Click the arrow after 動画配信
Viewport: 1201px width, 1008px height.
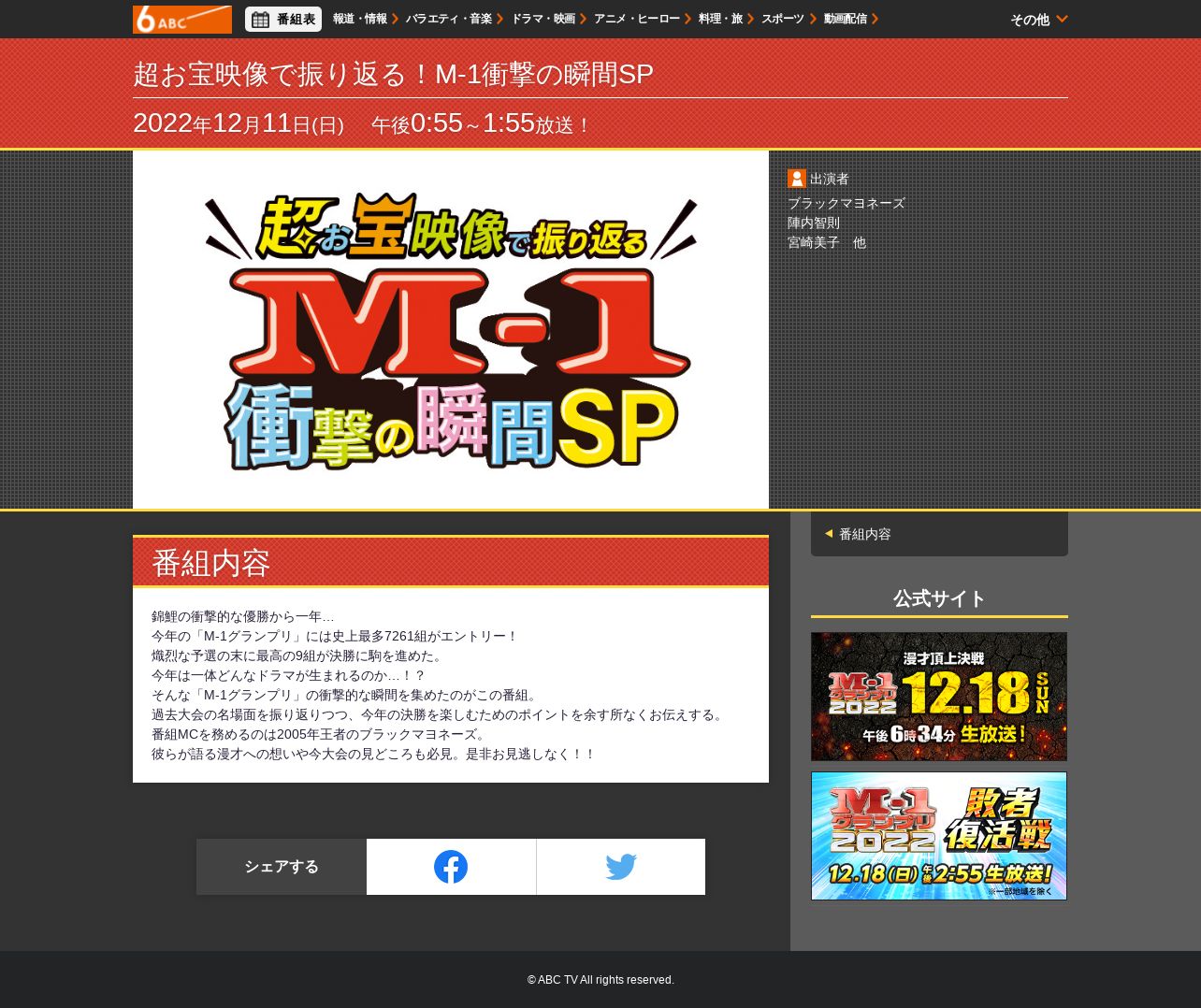pos(875,19)
